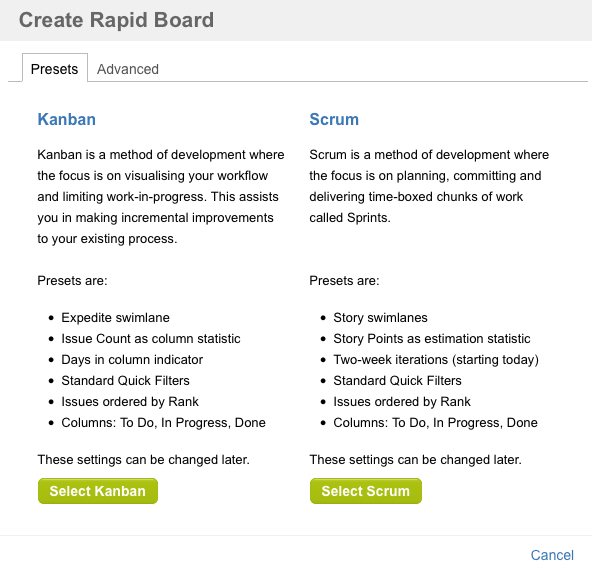Select the Two-week iterations list item
This screenshot has height=577, width=592.
436,360
